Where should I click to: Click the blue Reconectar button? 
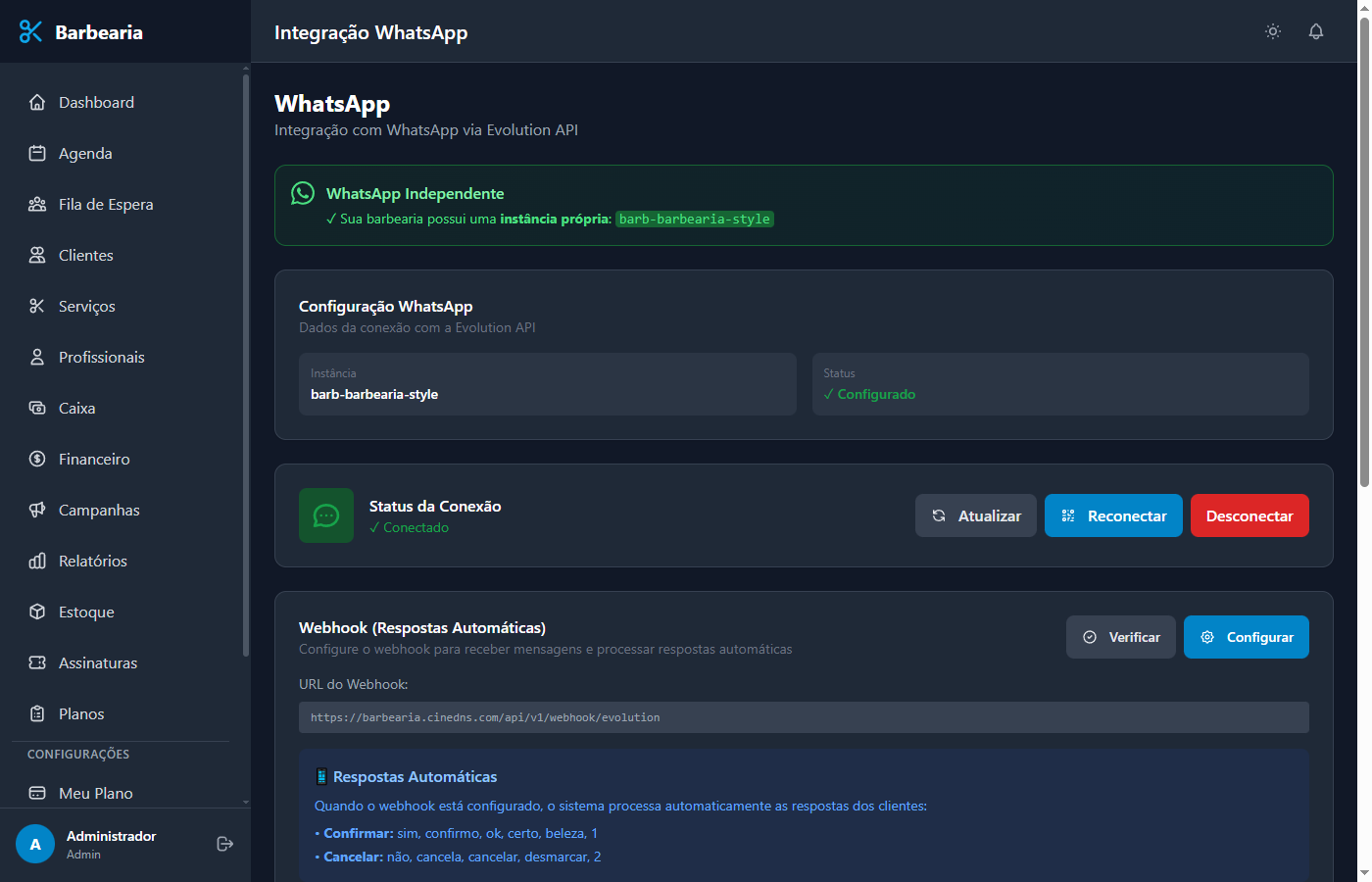[1113, 515]
